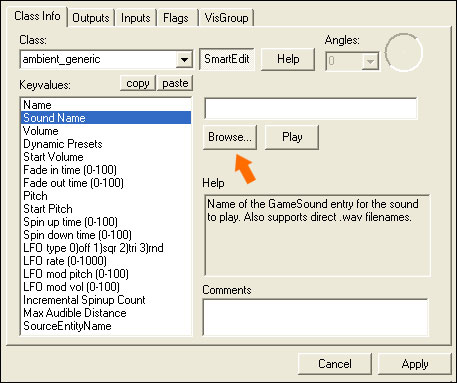
Task: Select Spin down time (0-100)
Action: pyautogui.click(x=106, y=235)
